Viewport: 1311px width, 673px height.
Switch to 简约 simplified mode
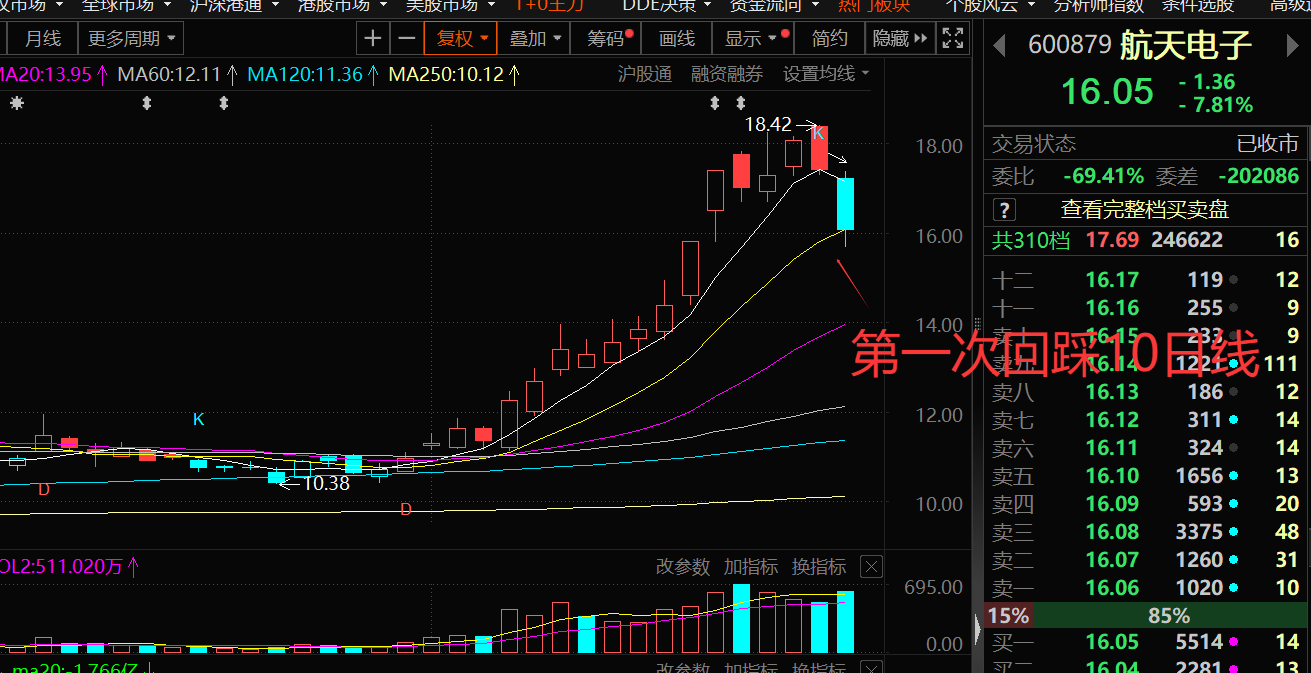(x=830, y=39)
